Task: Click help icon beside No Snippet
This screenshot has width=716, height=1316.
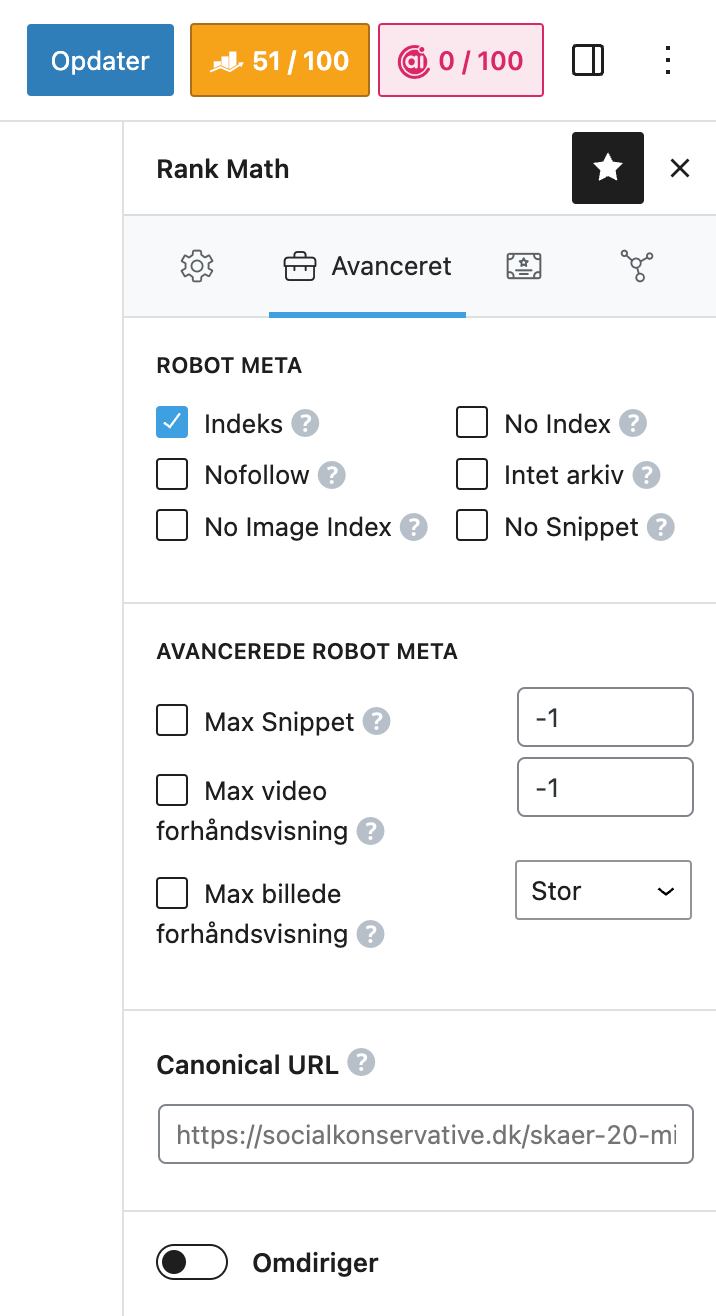Action: pyautogui.click(x=660, y=527)
